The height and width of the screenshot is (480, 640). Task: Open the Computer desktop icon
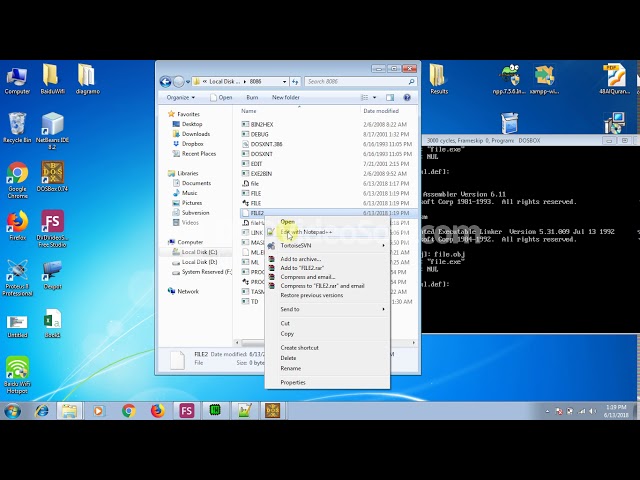tap(17, 81)
